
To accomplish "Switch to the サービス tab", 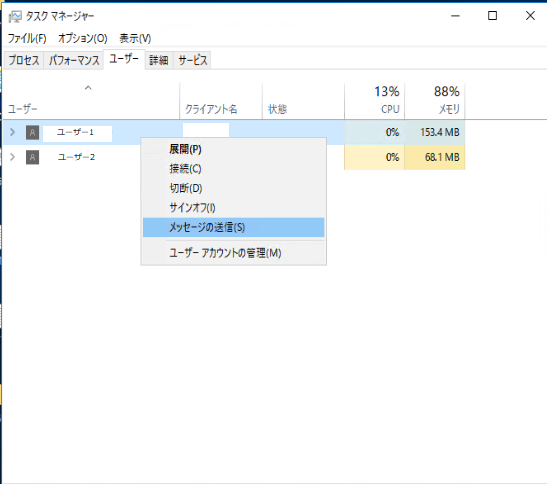I will coord(193,60).
